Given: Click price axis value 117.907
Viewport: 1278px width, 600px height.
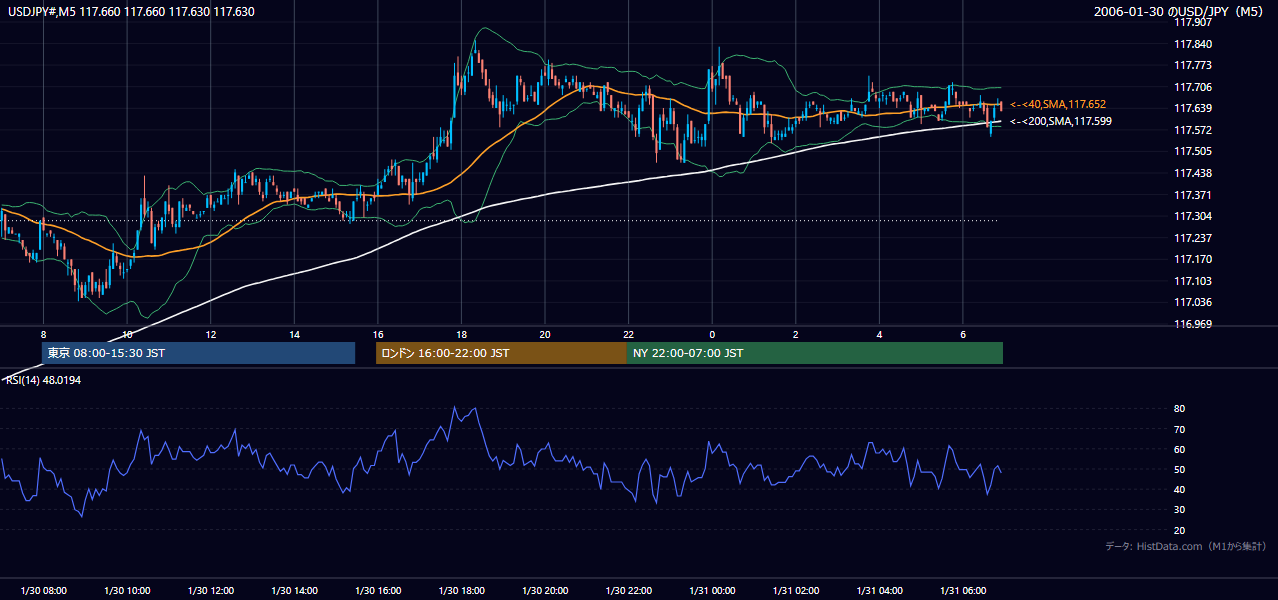Looking at the screenshot, I should coord(1192,22).
